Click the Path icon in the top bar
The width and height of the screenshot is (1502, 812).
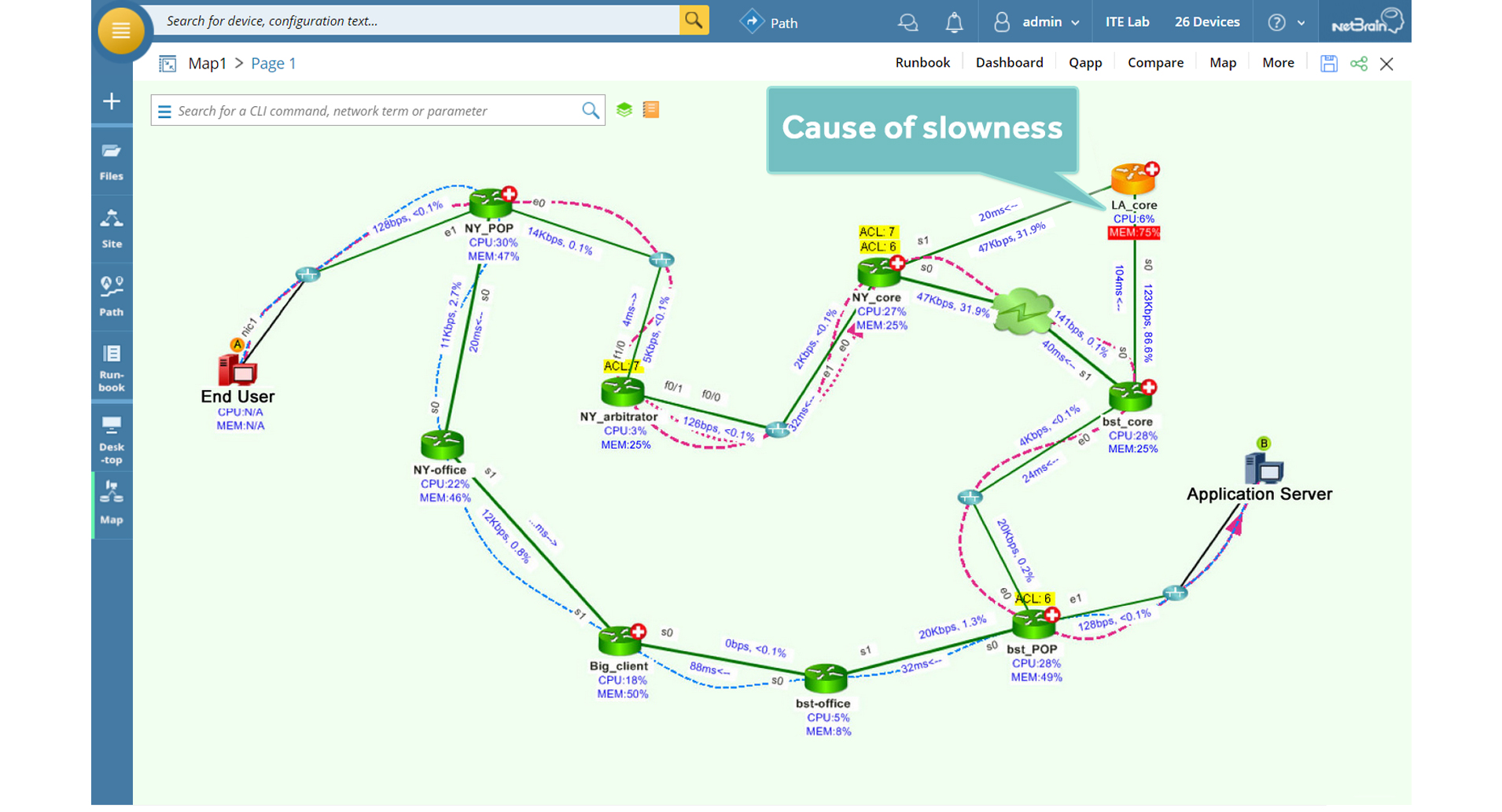(x=752, y=22)
